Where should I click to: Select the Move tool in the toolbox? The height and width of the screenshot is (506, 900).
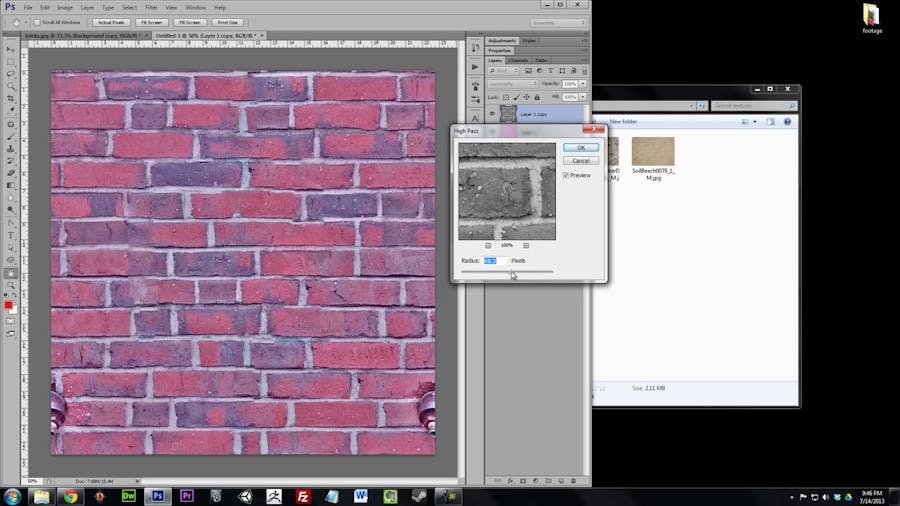click(x=11, y=49)
